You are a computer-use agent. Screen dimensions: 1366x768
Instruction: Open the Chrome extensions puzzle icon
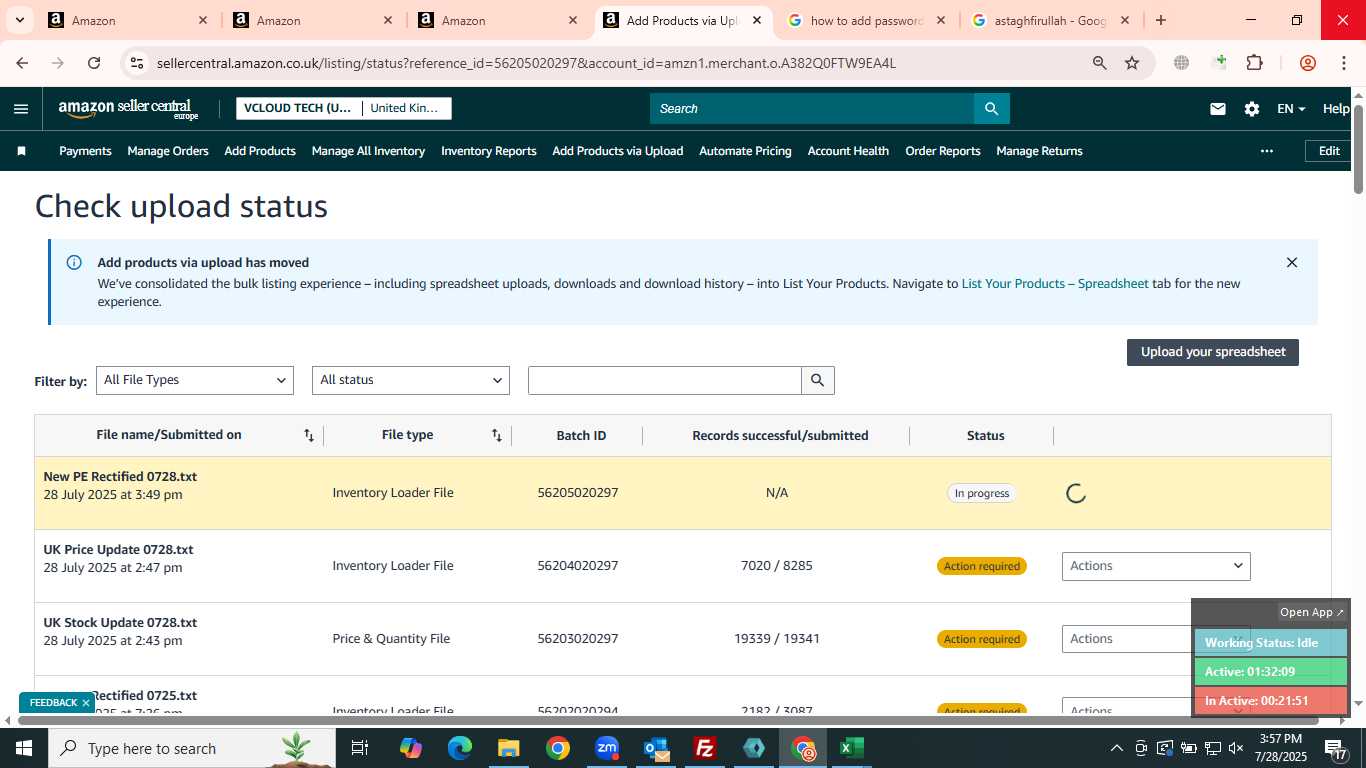tap(1254, 63)
